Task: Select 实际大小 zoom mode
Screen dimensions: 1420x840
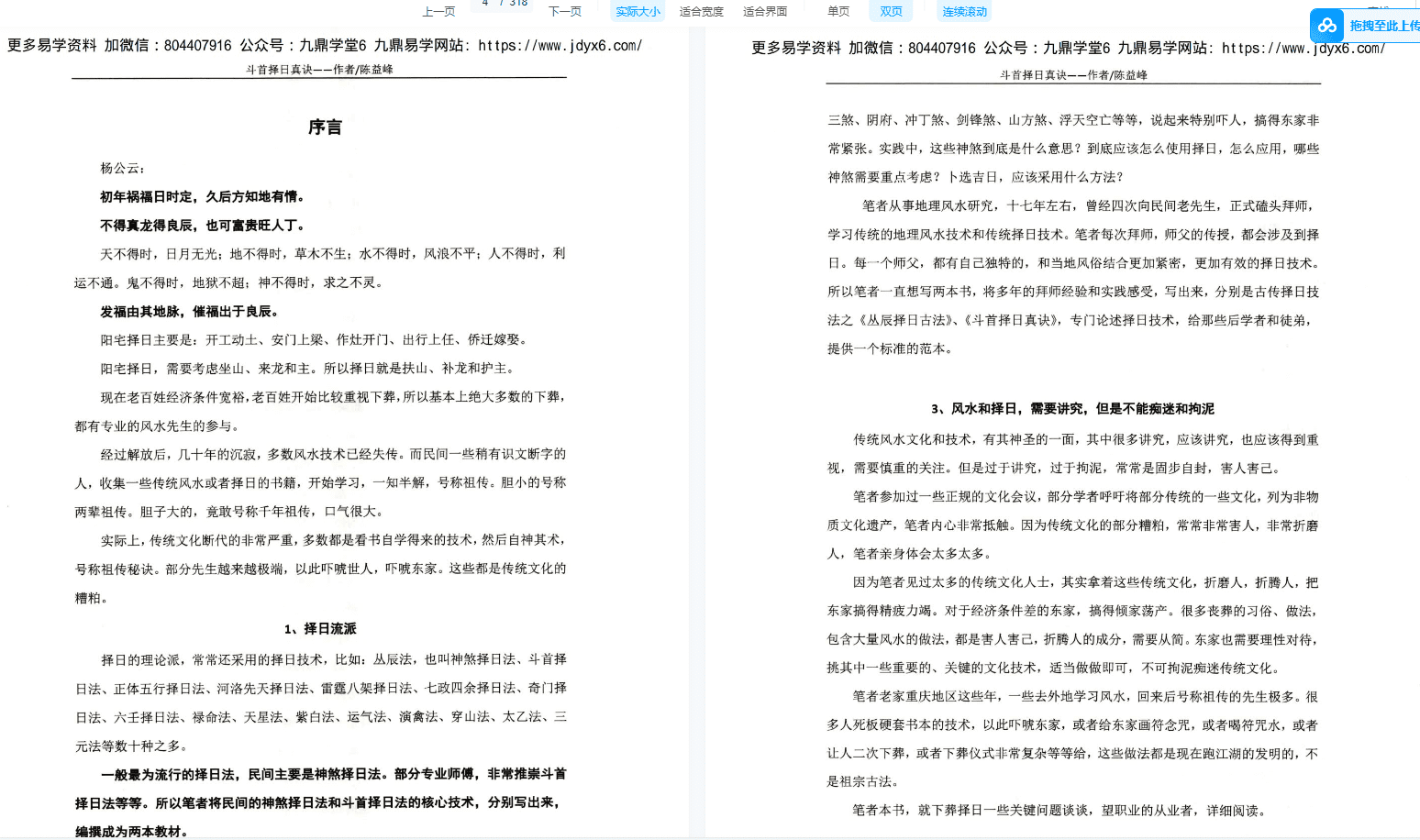Action: 638,11
